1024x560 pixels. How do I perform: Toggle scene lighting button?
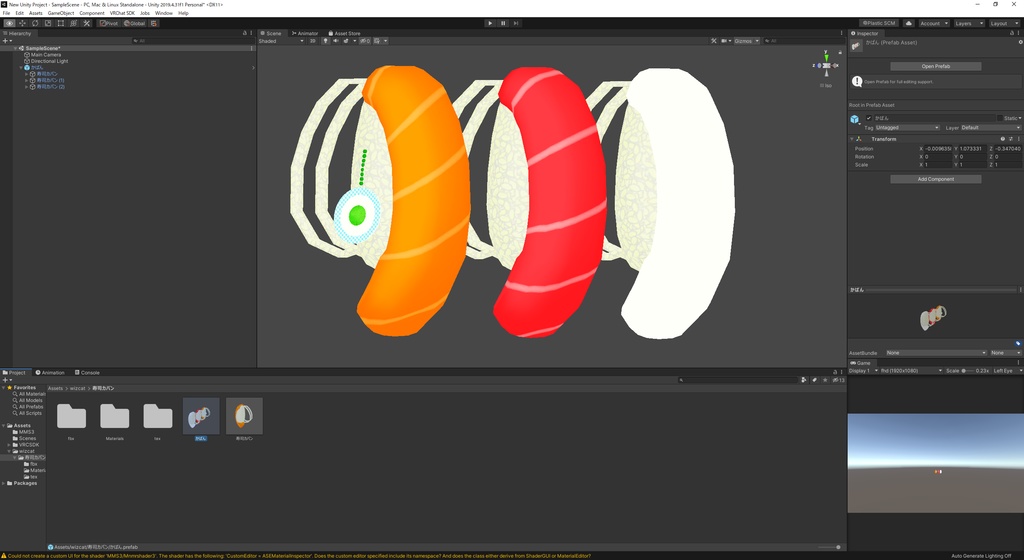click(325, 41)
